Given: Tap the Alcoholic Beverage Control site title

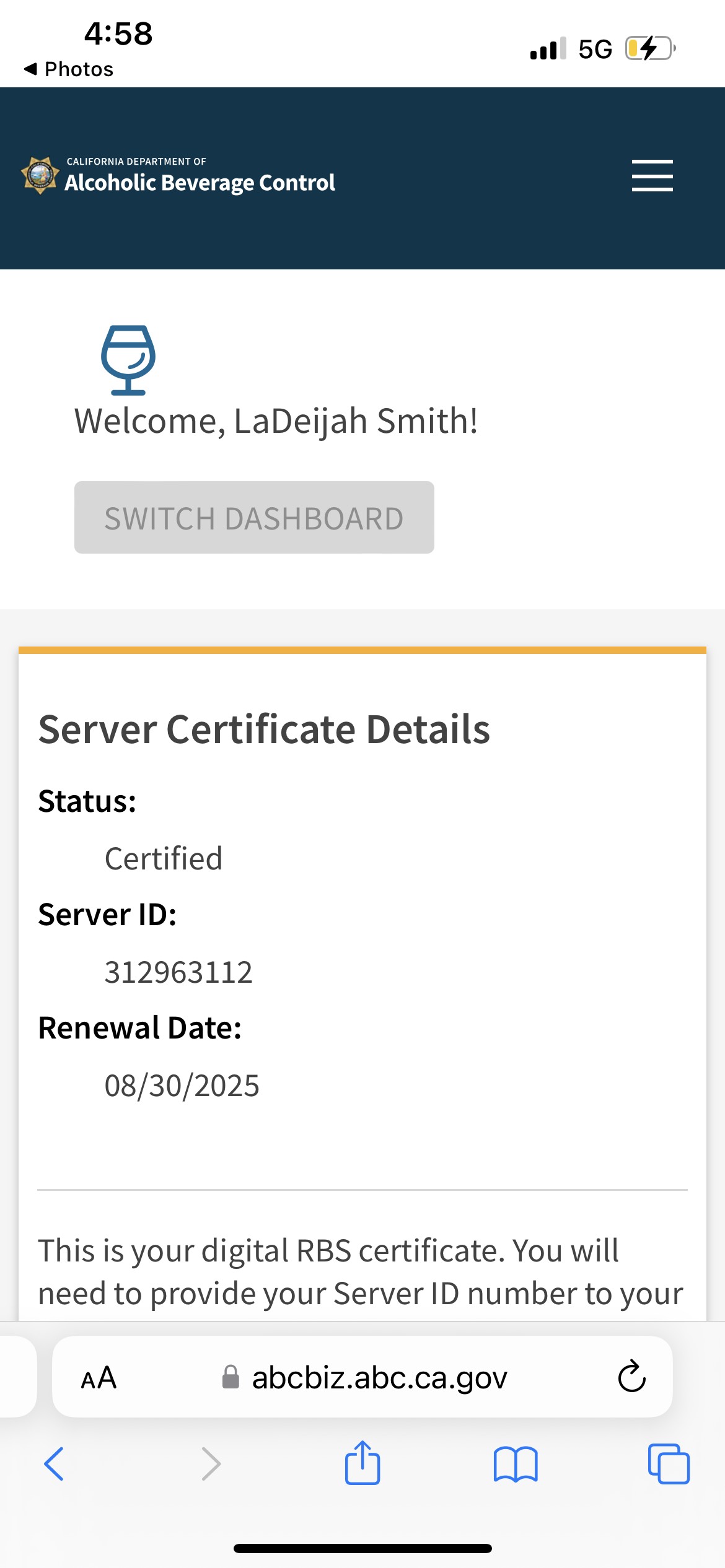Looking at the screenshot, I should click(x=200, y=182).
